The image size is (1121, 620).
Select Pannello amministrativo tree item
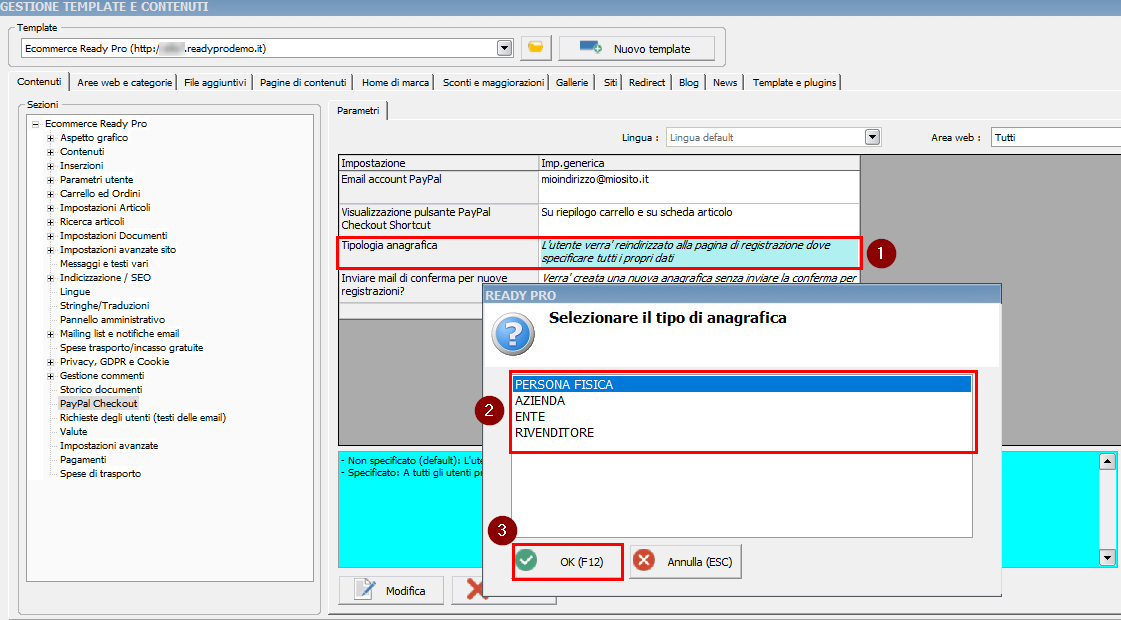tap(112, 320)
